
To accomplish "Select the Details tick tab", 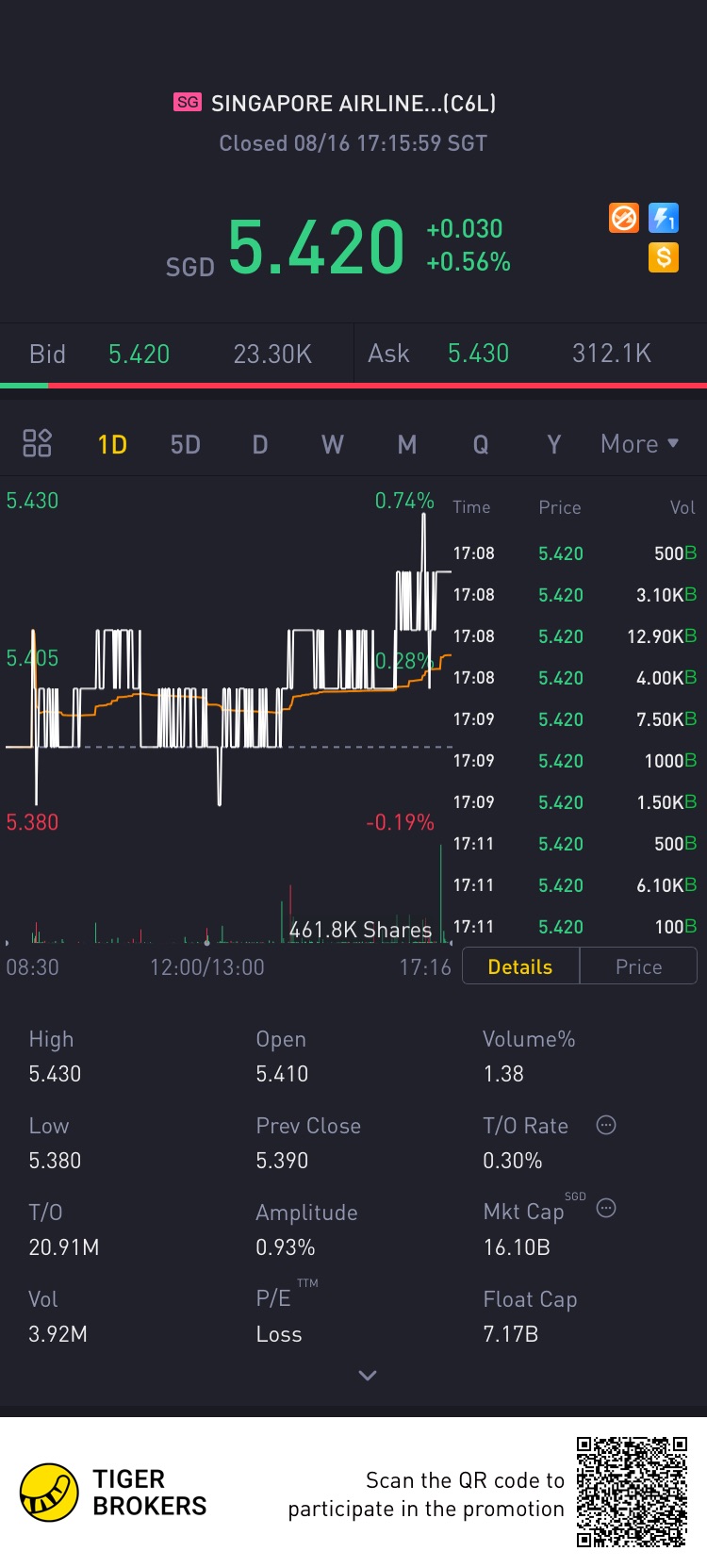I will coord(520,966).
